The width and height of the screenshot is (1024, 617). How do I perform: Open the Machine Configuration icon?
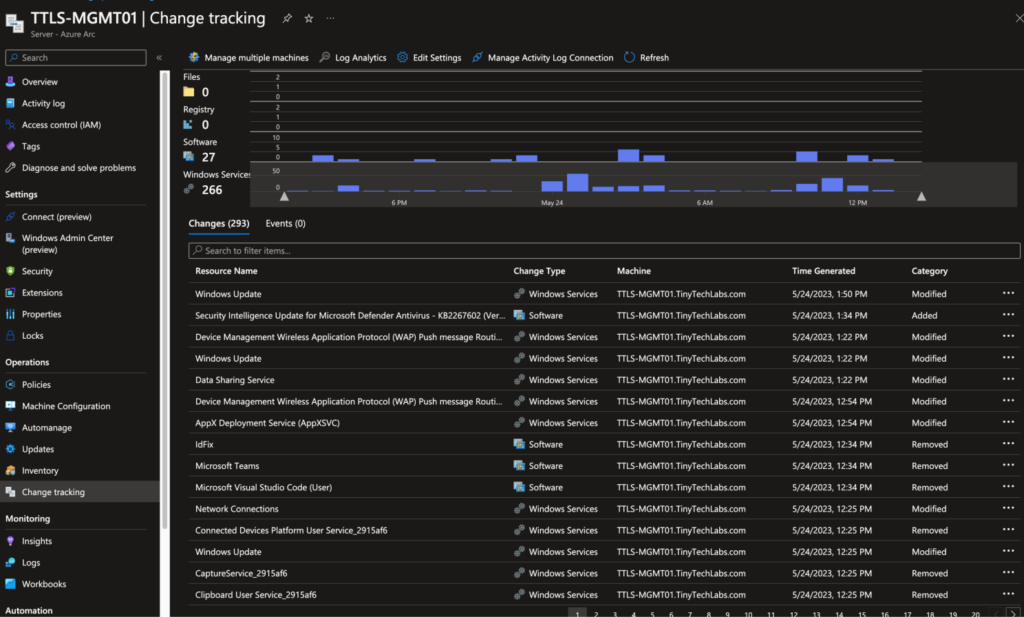point(10,406)
